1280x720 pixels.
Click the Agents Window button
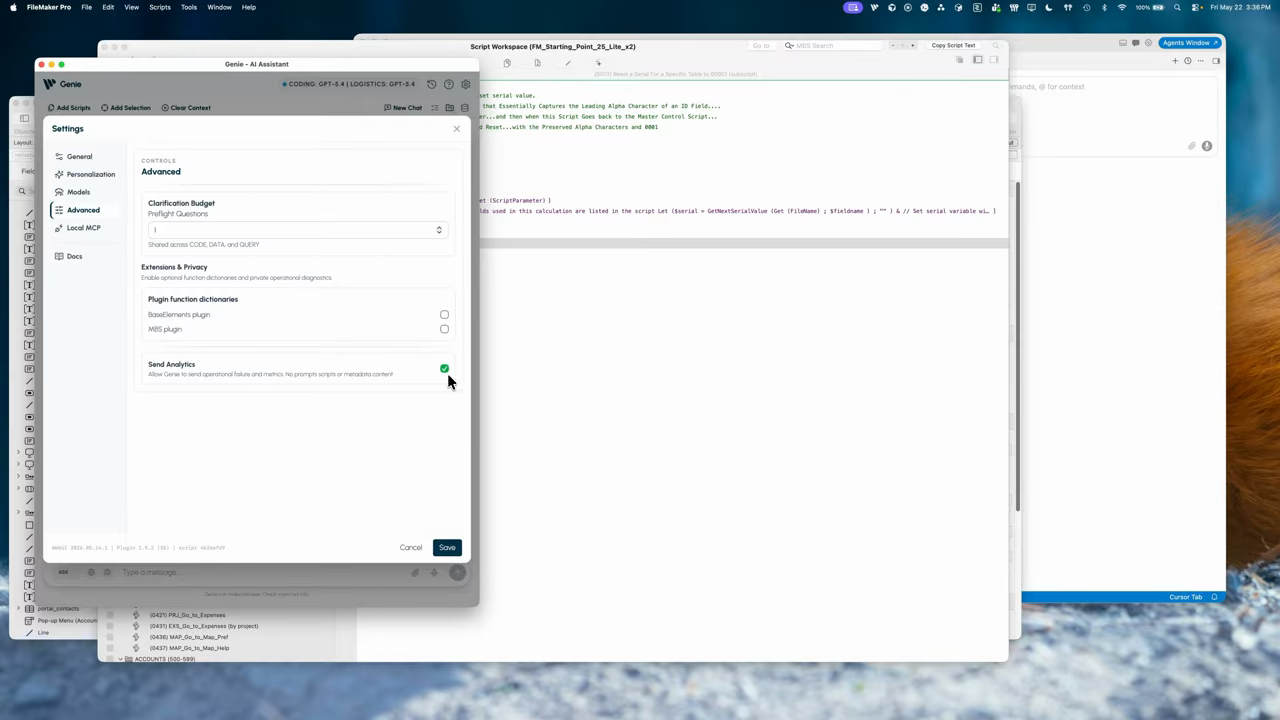coord(1190,43)
